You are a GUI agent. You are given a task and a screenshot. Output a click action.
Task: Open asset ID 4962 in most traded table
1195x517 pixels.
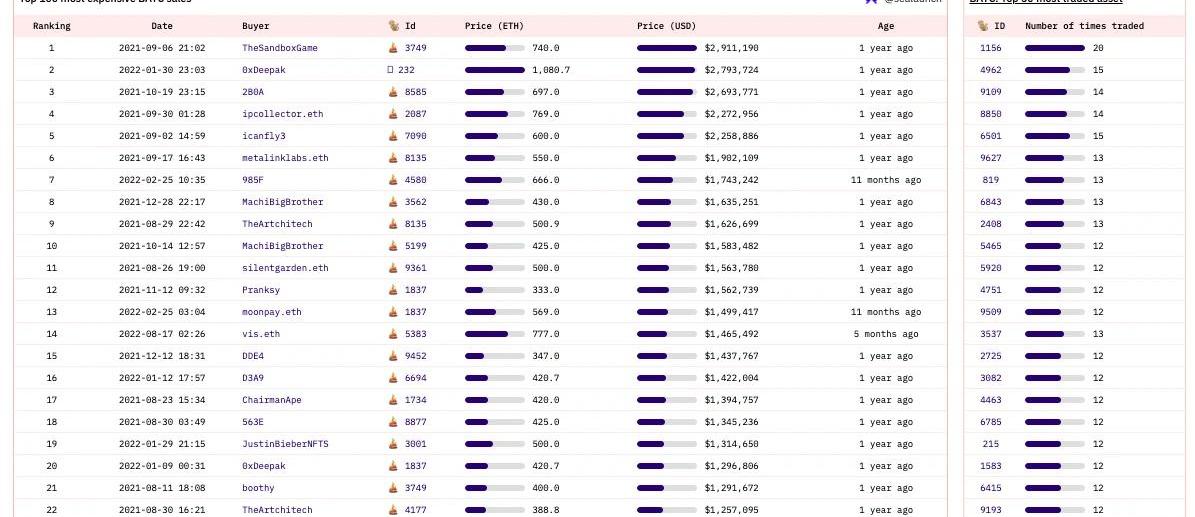[991, 70]
